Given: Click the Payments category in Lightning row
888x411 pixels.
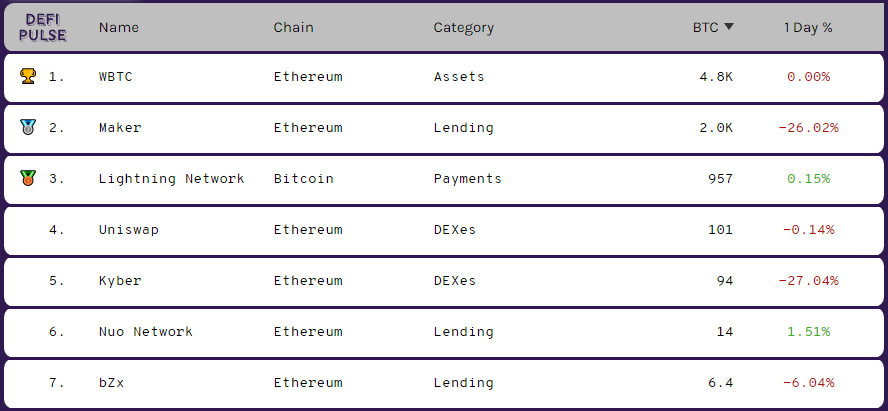Looking at the screenshot, I should [468, 179].
